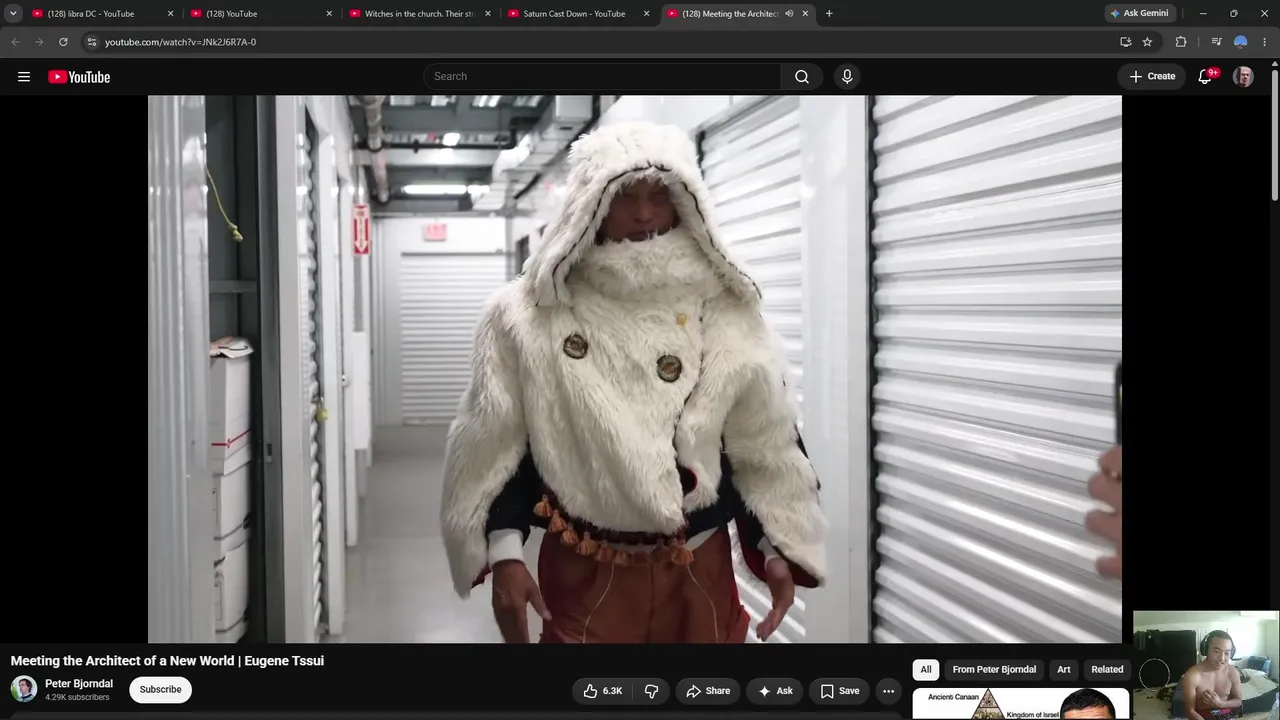Open Peter Bjorndal channel avatar
Image resolution: width=1280 pixels, height=720 pixels.
click(24, 689)
